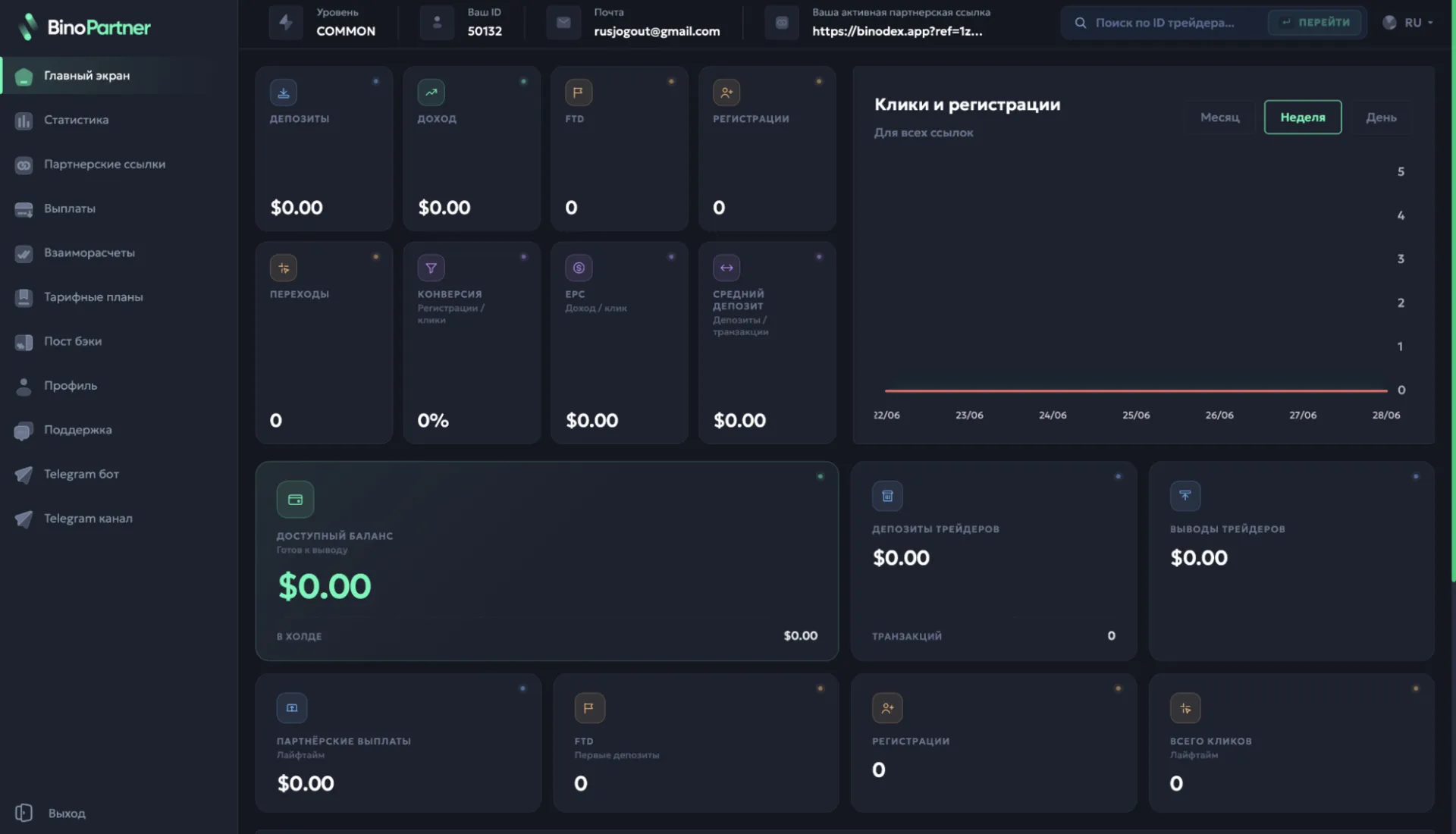Image resolution: width=1456 pixels, height=834 pixels.
Task: Go to Тарифные планы page
Action: [x=93, y=297]
